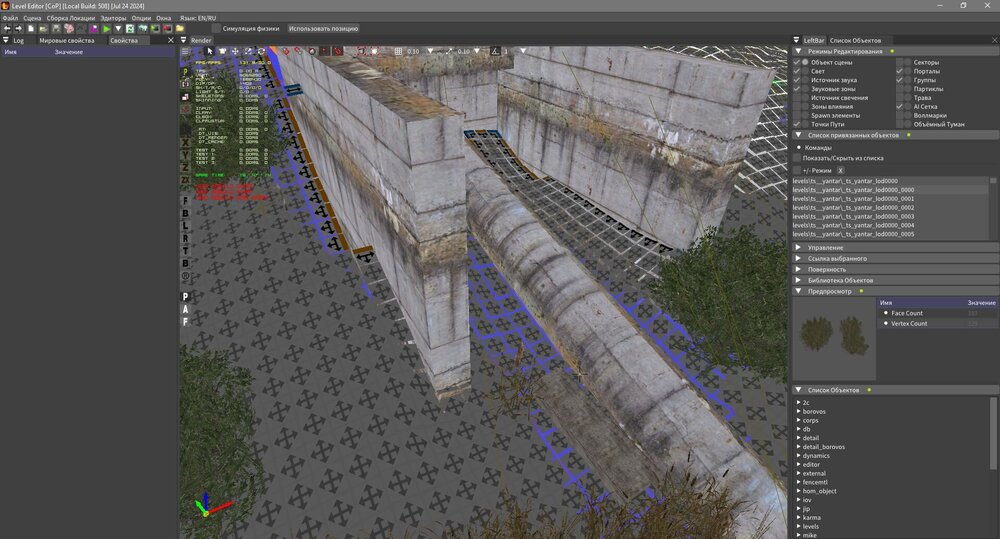
Task: Toggle the Порталы checkbox
Action: coord(900,71)
